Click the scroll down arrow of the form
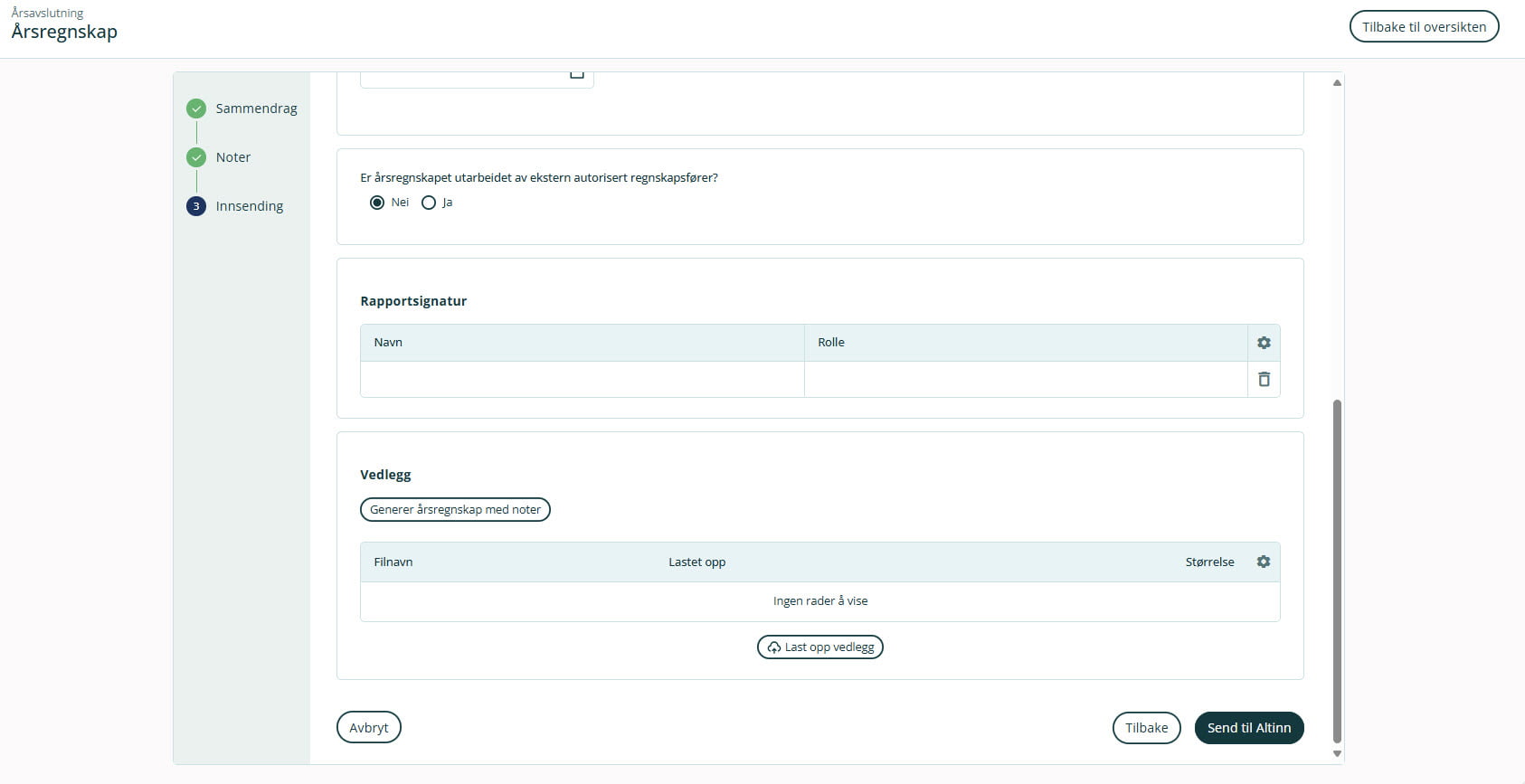The height and width of the screenshot is (784, 1525). (x=1337, y=753)
